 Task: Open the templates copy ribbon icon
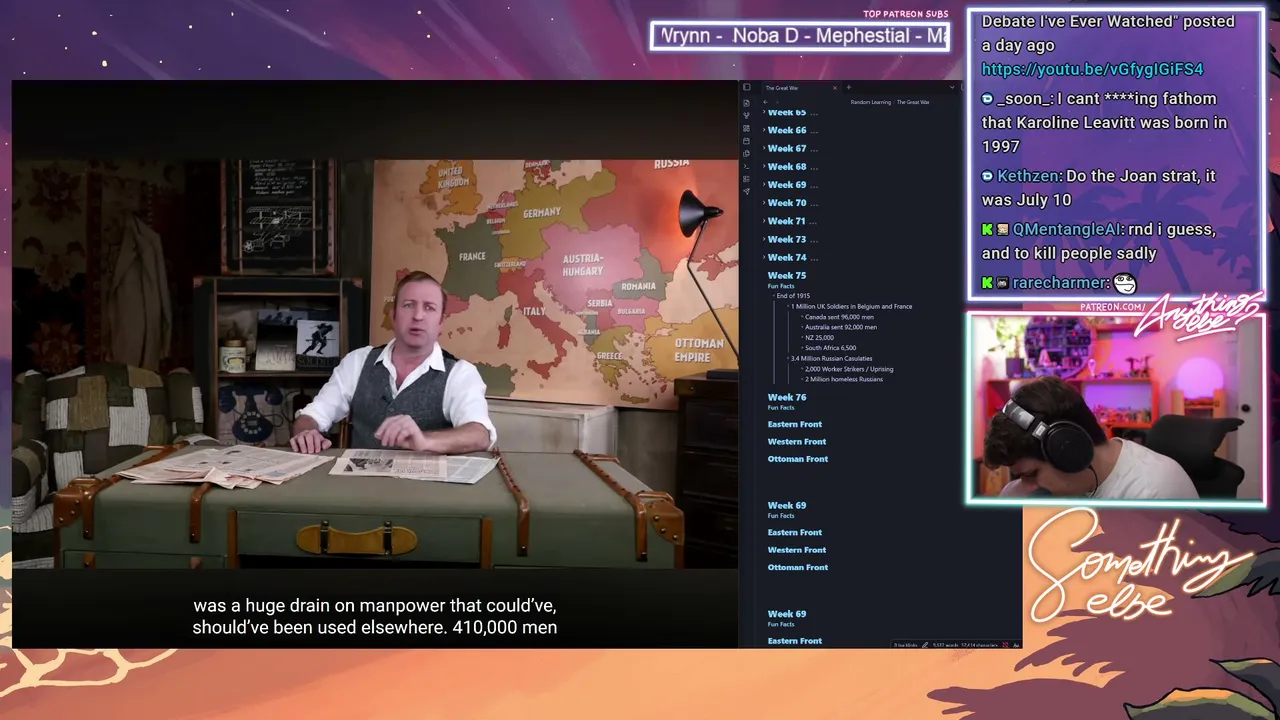(746, 153)
